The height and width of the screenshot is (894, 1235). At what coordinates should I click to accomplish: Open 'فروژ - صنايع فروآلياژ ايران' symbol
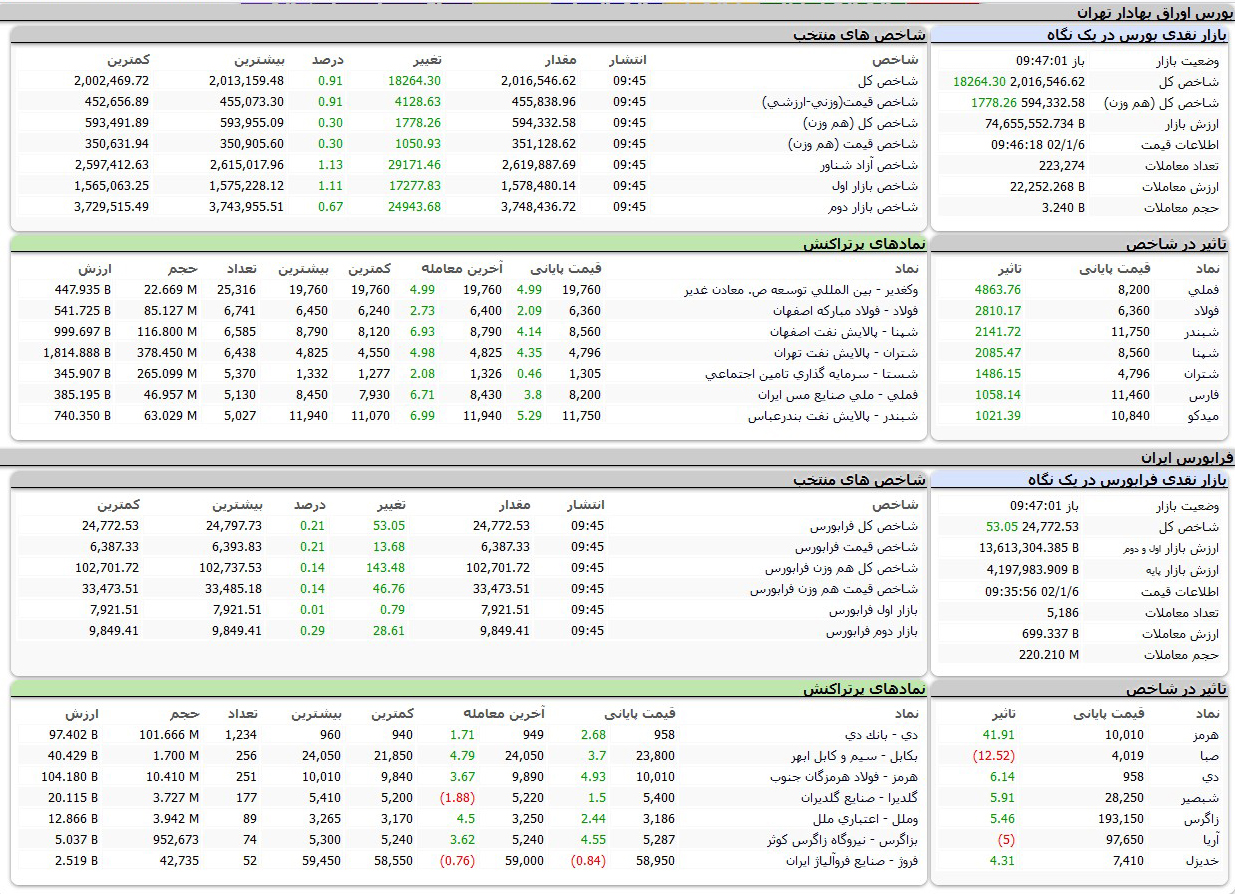[x=852, y=861]
